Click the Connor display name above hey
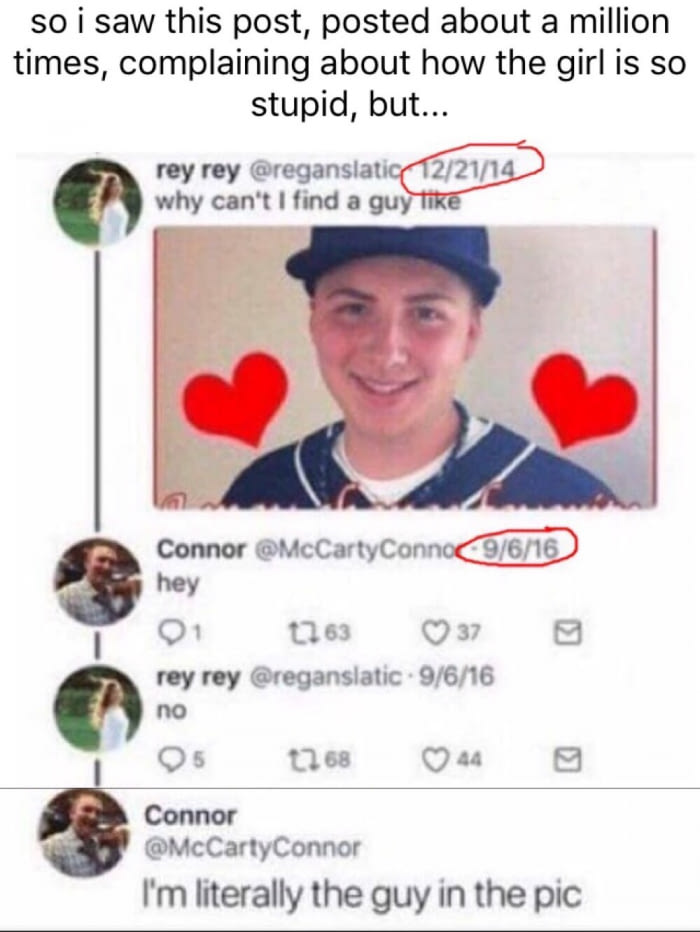 point(201,549)
